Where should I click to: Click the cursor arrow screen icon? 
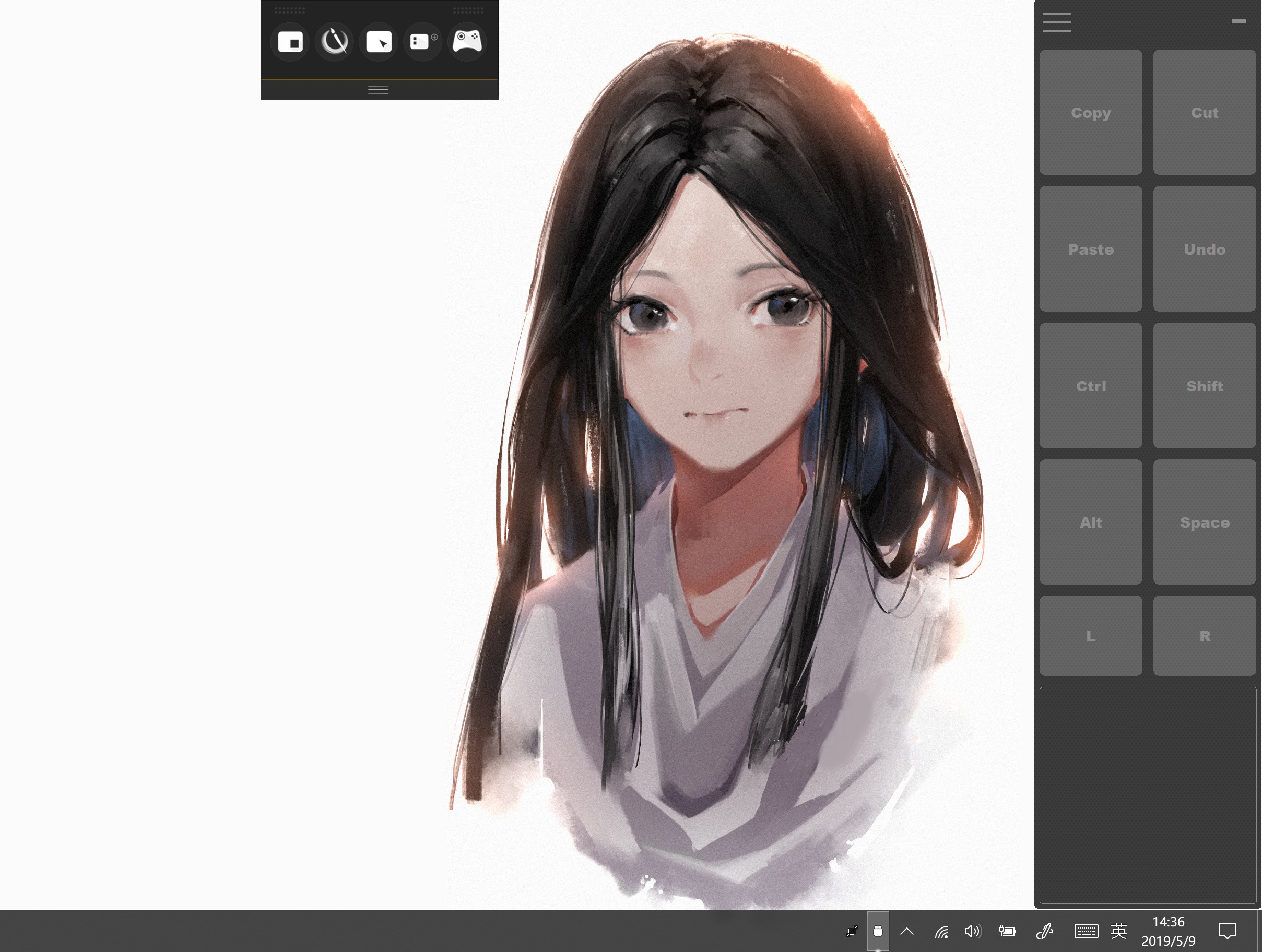tap(379, 42)
